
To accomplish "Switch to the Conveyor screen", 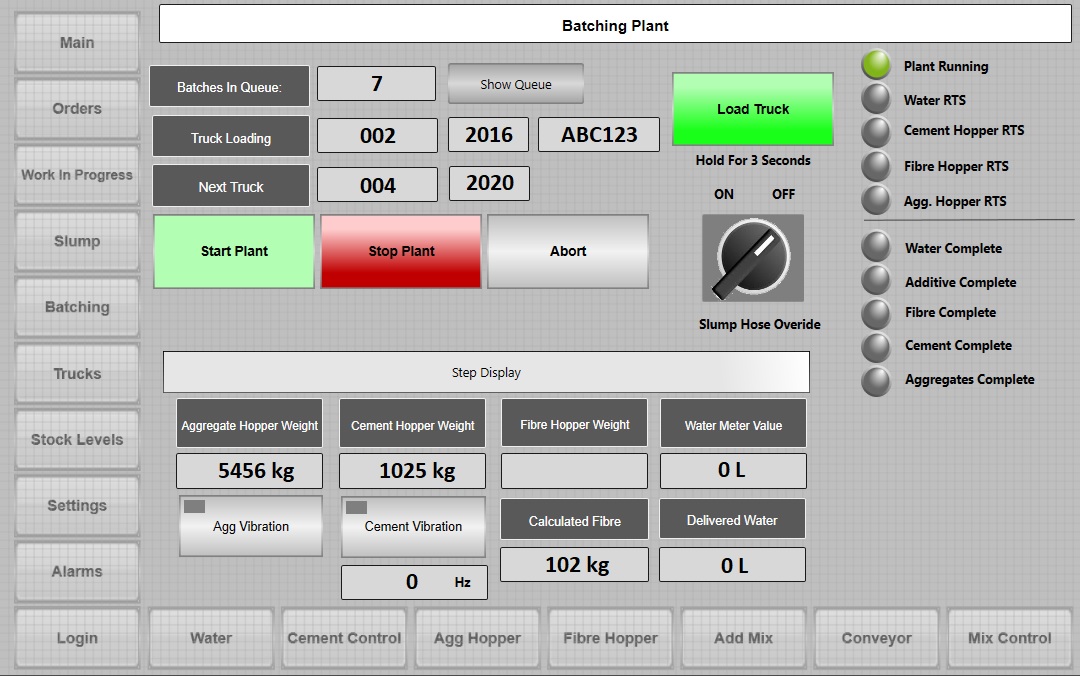I will (876, 638).
